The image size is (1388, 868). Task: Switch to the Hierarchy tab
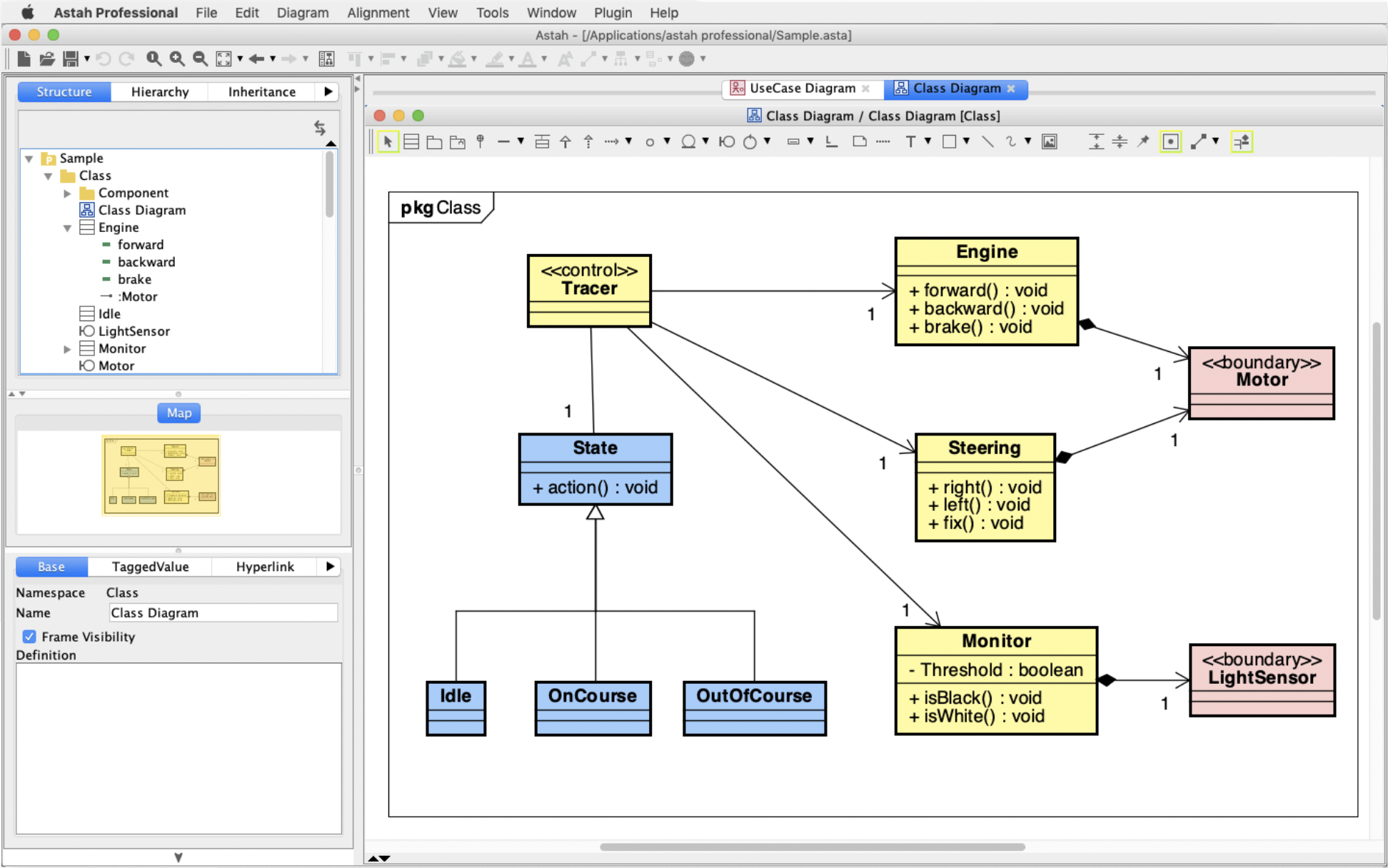[159, 91]
